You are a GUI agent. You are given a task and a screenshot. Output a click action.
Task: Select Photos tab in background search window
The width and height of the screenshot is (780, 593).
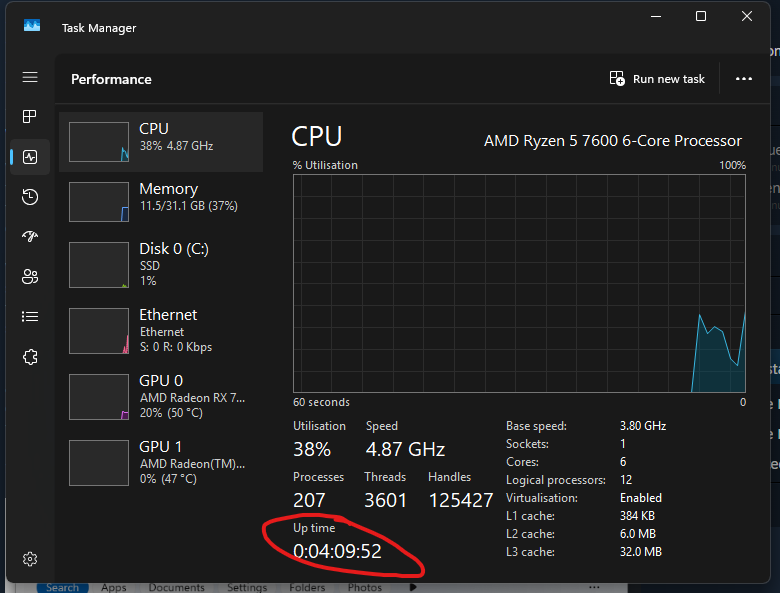point(365,588)
